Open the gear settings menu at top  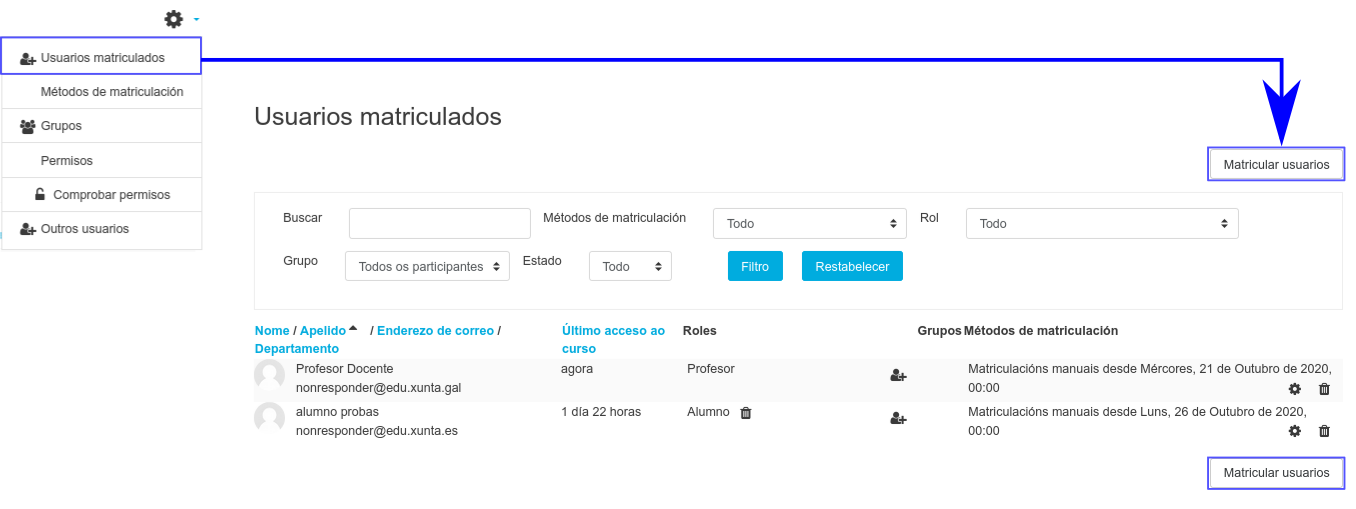point(176,19)
